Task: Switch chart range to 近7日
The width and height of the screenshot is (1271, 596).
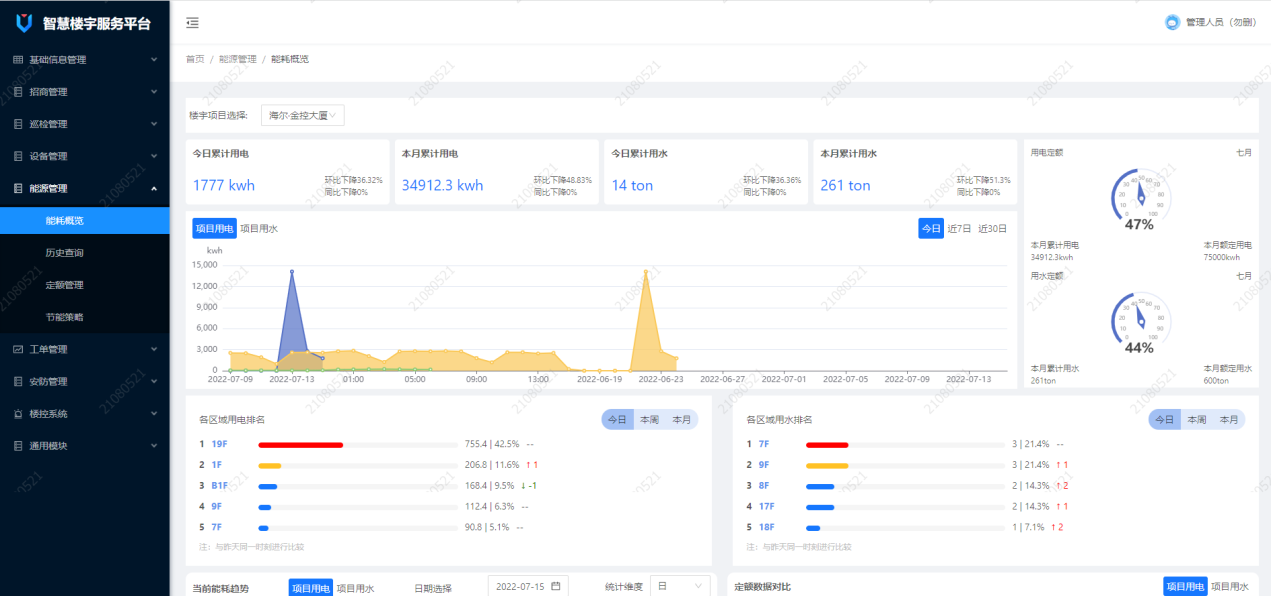Action: tap(961, 229)
